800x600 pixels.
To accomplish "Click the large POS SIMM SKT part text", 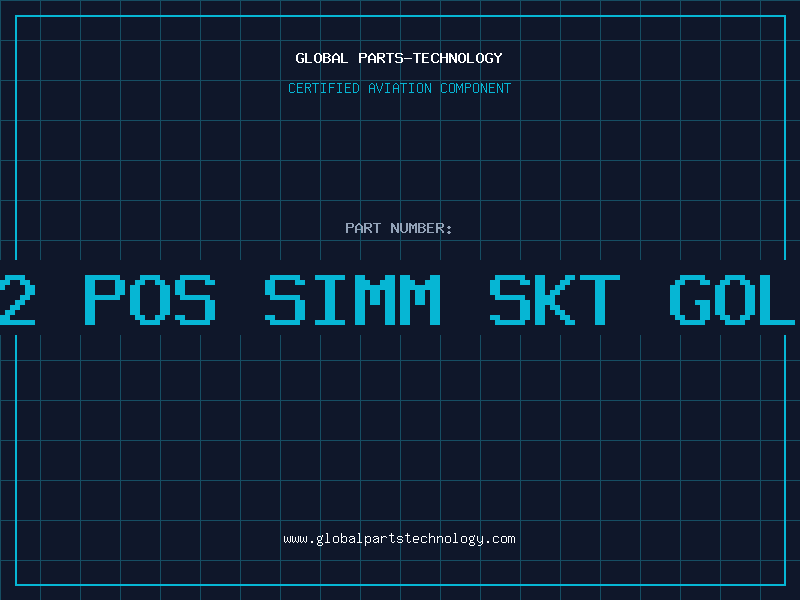I will (x=352, y=299).
